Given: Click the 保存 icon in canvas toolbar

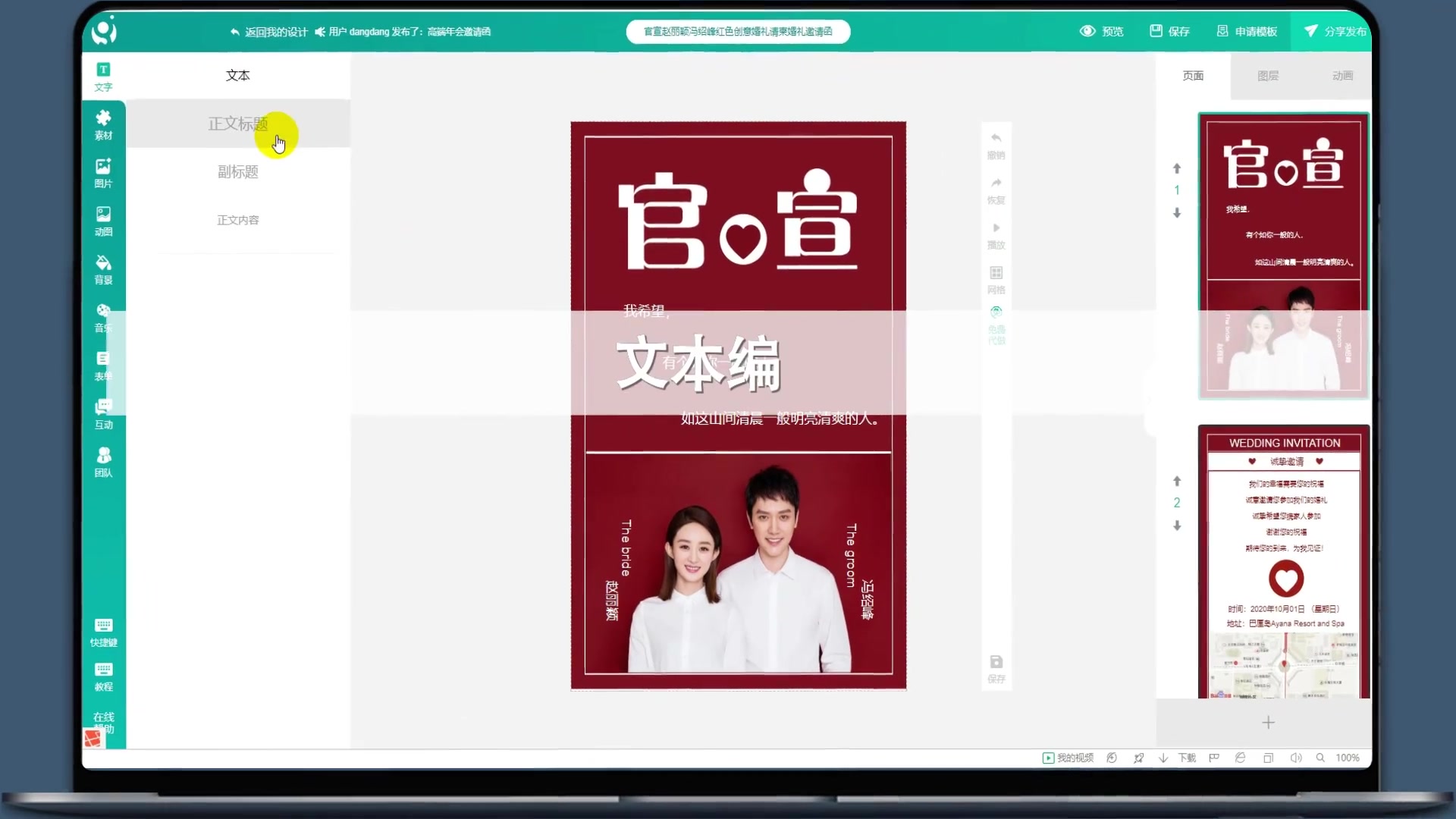Looking at the screenshot, I should 996,669.
